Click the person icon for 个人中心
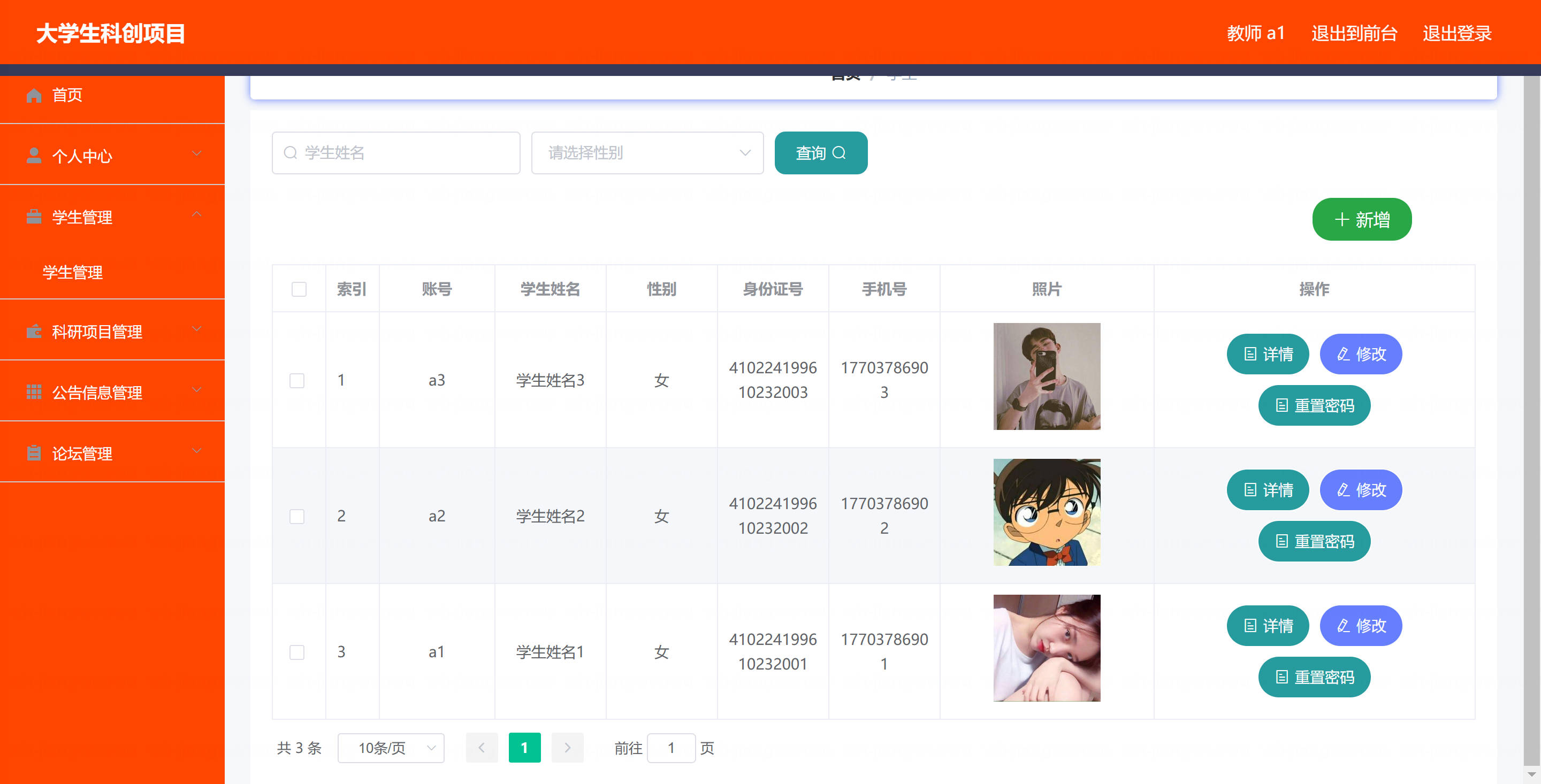Viewport: 1541px width, 784px height. [34, 156]
